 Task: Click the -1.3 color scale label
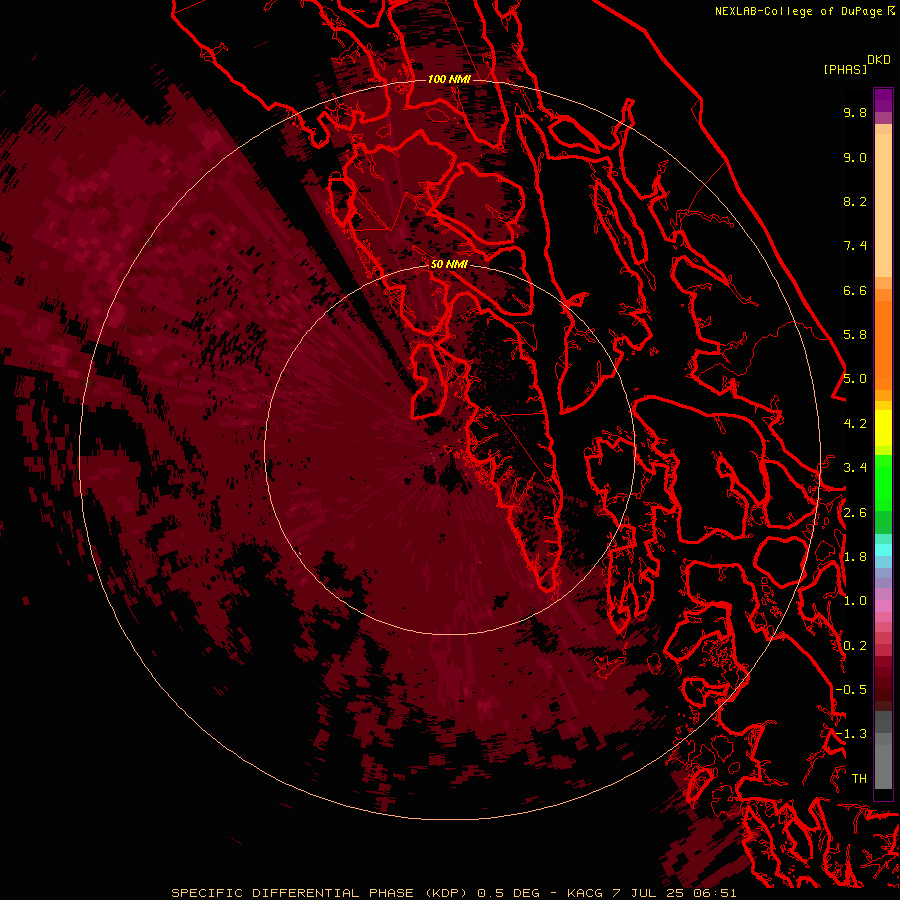coord(851,734)
